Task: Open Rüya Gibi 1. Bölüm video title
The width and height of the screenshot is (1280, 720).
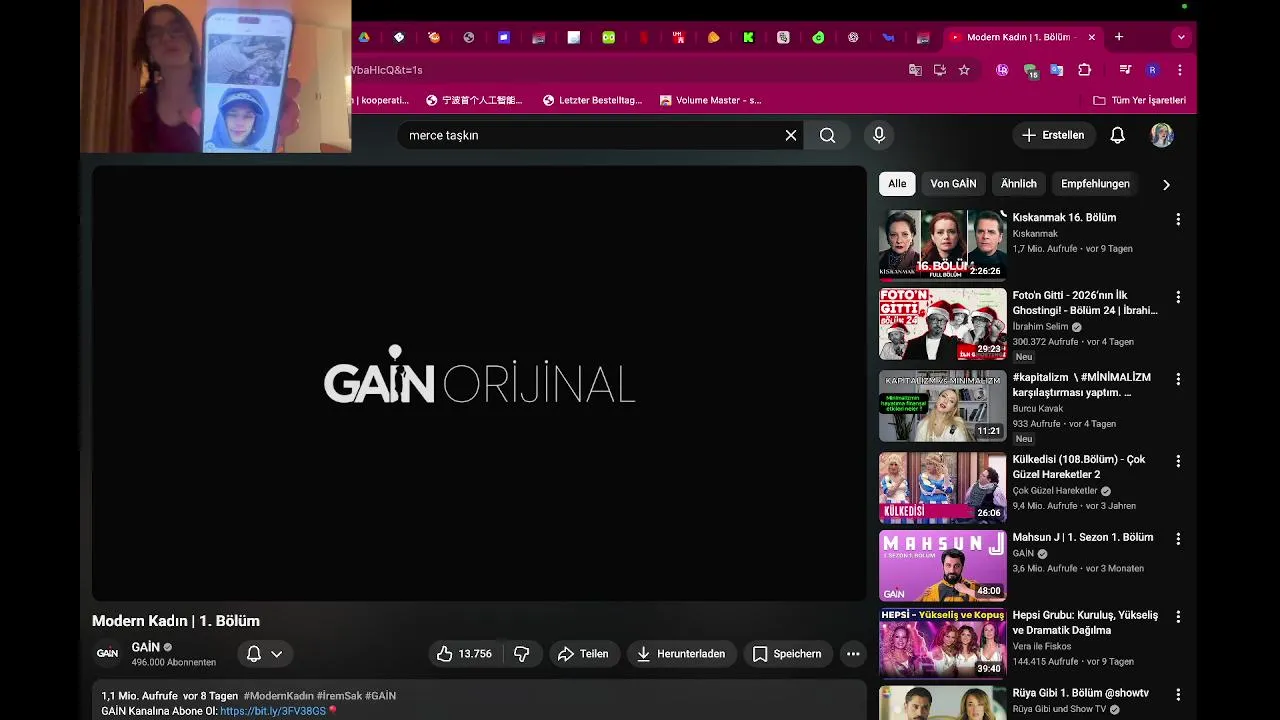Action: click(x=1081, y=693)
